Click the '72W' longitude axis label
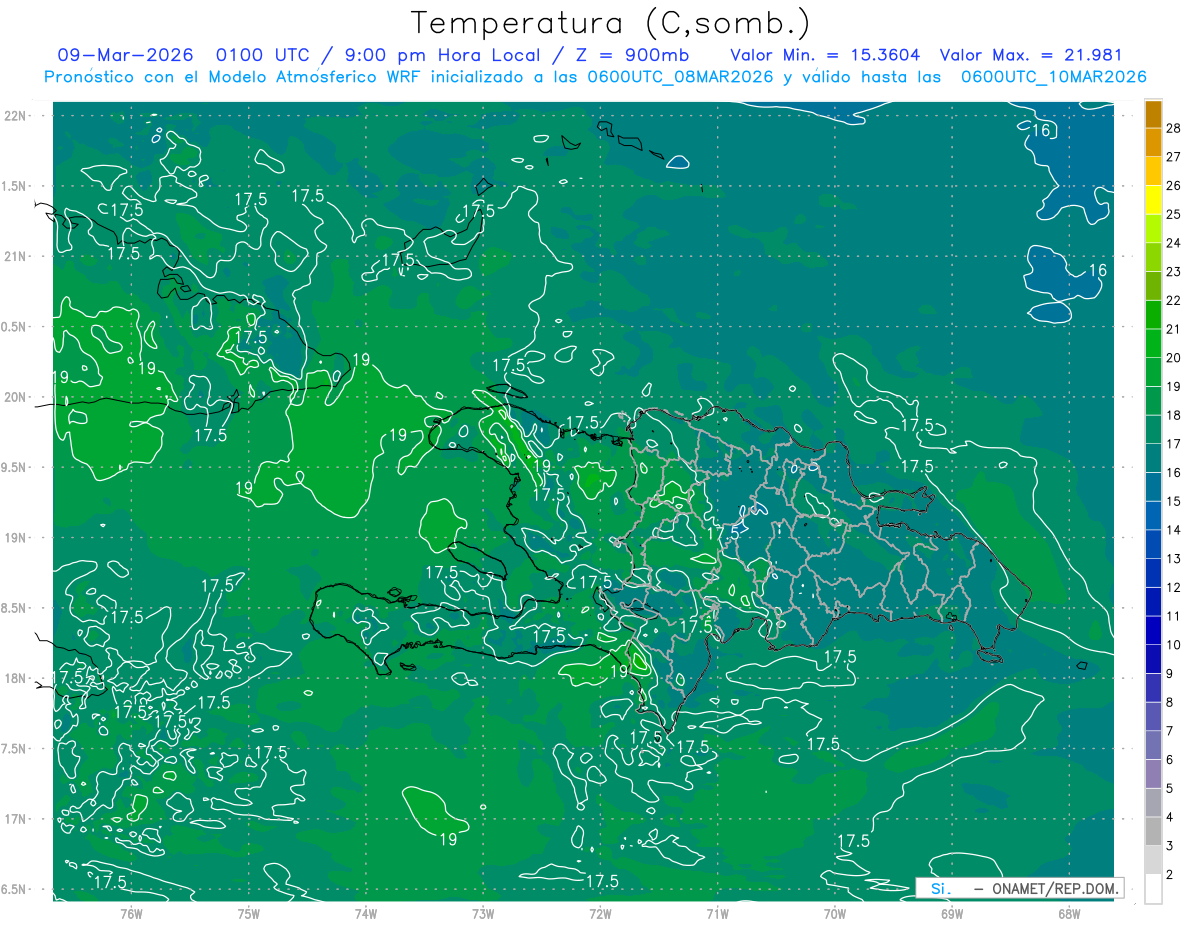Viewport: 1200px width, 927px height. pos(600,913)
